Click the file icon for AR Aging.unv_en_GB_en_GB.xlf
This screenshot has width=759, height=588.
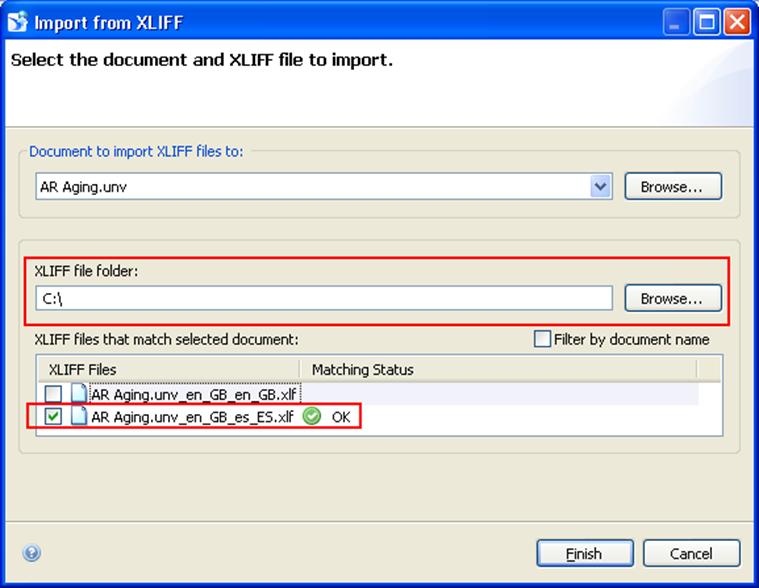click(x=79, y=393)
